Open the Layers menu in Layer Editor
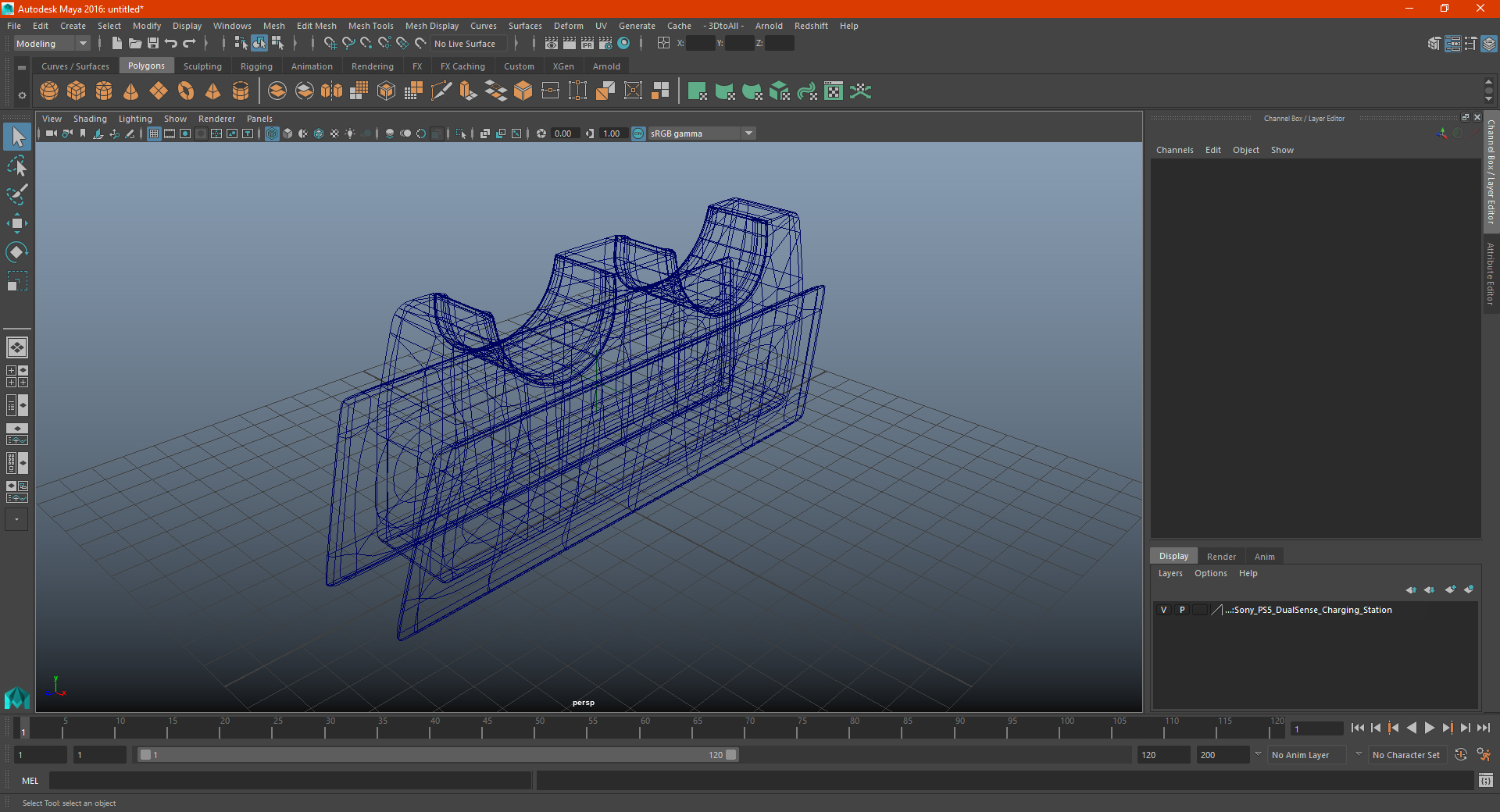 pos(1170,573)
